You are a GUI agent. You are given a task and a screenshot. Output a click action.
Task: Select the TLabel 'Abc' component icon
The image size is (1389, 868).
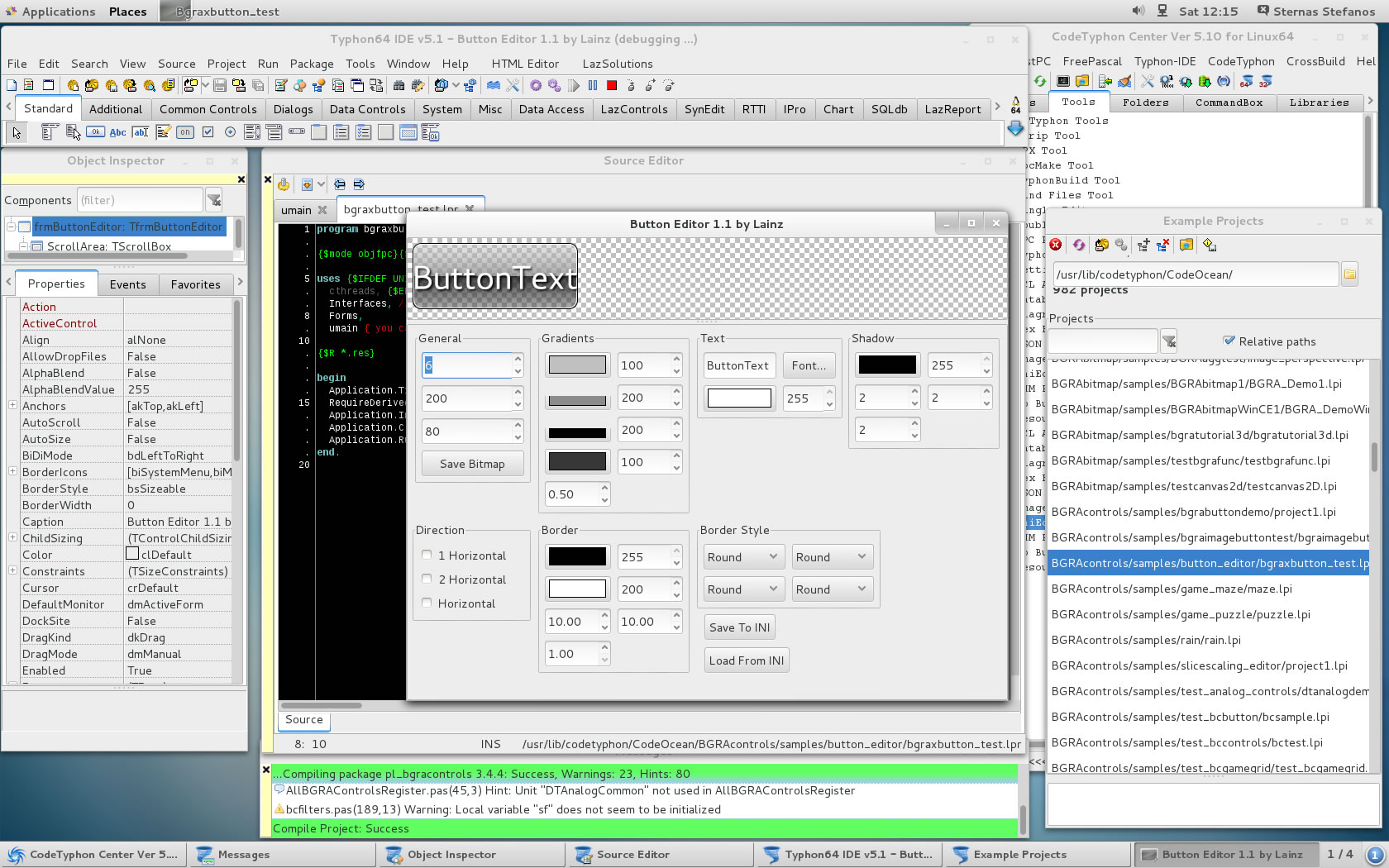click(x=117, y=132)
